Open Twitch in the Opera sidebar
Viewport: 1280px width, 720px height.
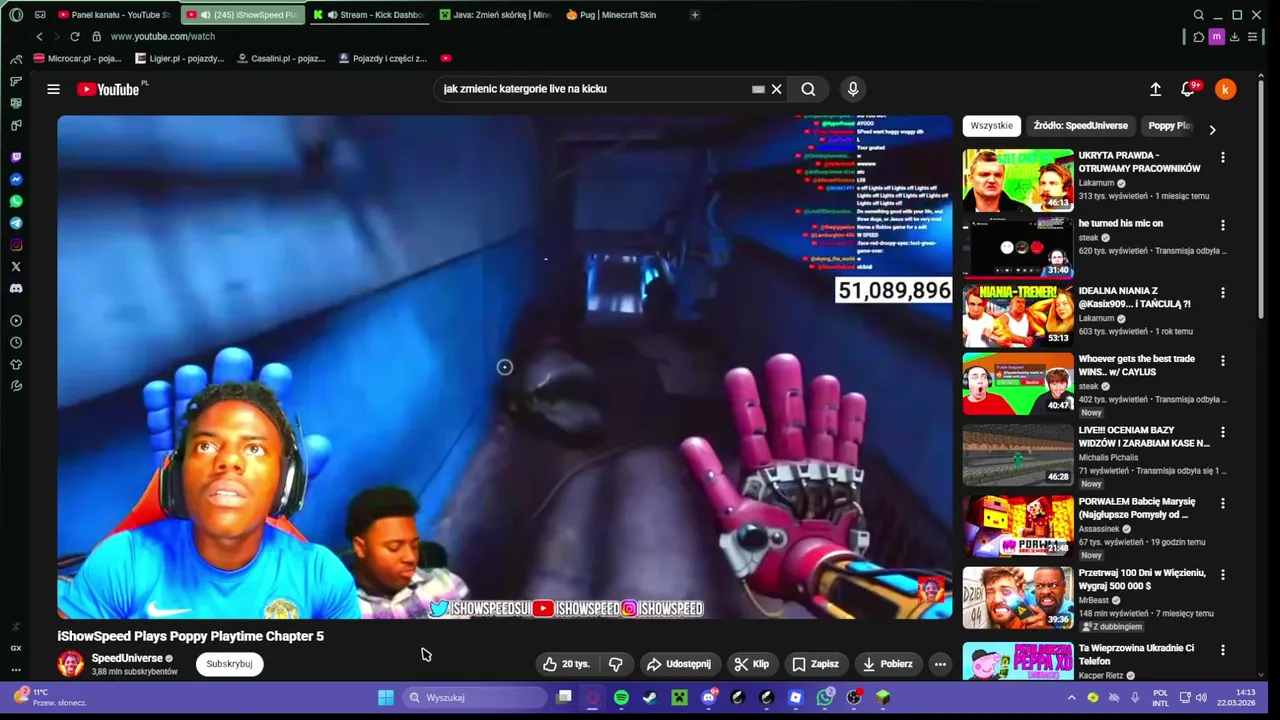tap(16, 157)
